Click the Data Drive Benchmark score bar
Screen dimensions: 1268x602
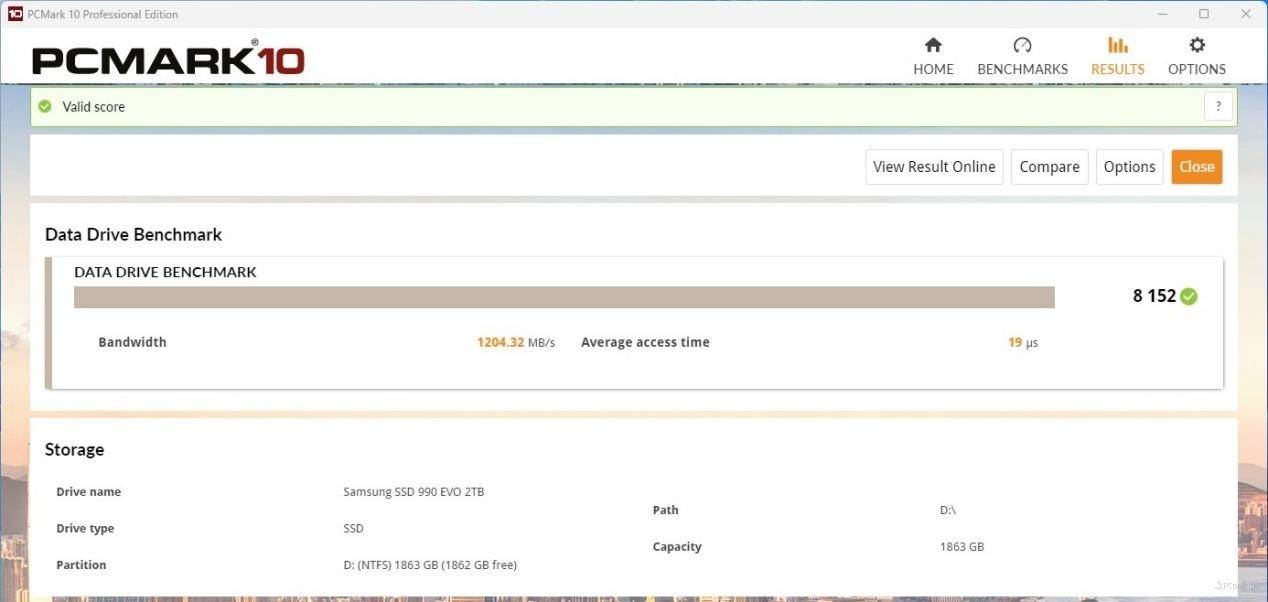(x=564, y=297)
